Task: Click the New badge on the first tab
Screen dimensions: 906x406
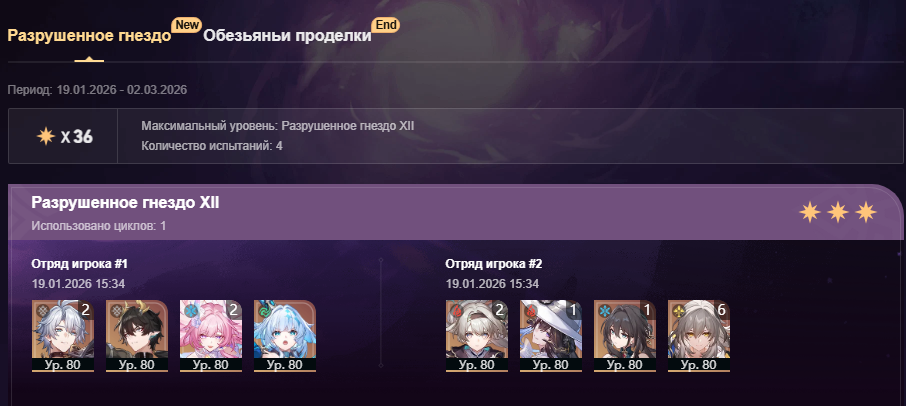Action: (x=187, y=25)
